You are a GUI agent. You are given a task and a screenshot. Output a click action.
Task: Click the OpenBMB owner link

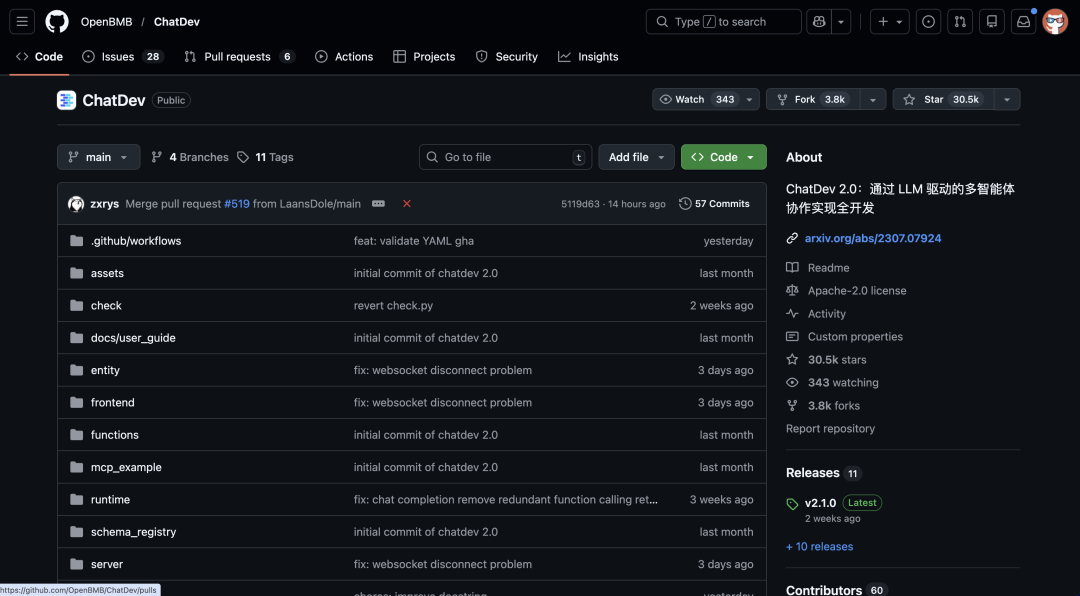point(107,21)
